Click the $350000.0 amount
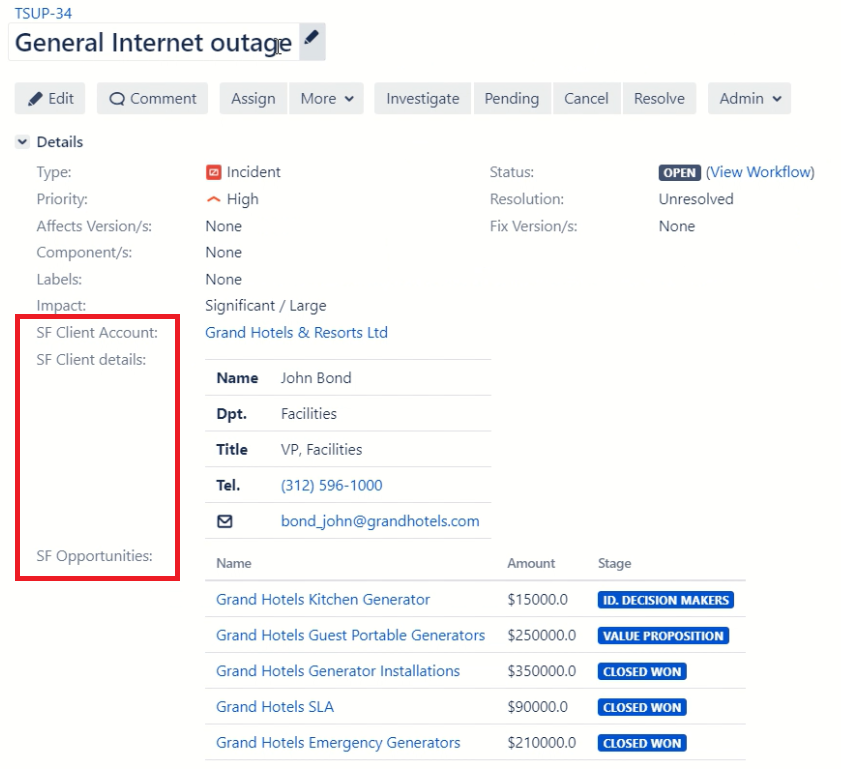 coord(542,671)
